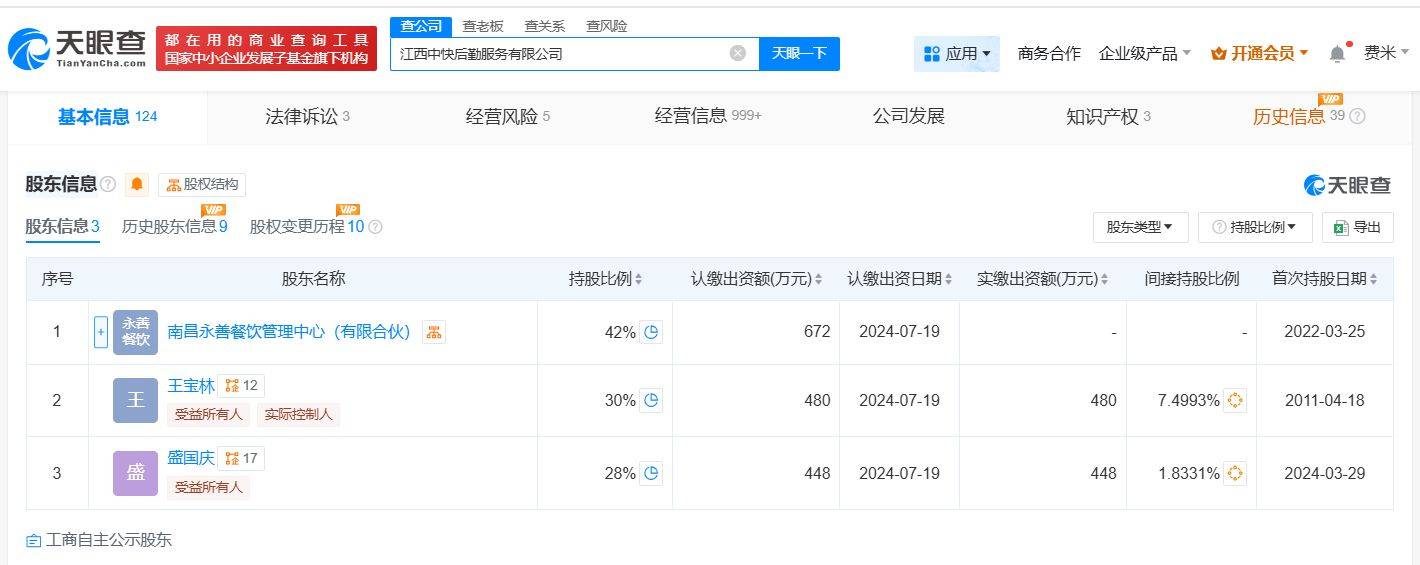Expand row for 南昌永善餐饮管理中心
1420x565 pixels.
pyautogui.click(x=100, y=332)
